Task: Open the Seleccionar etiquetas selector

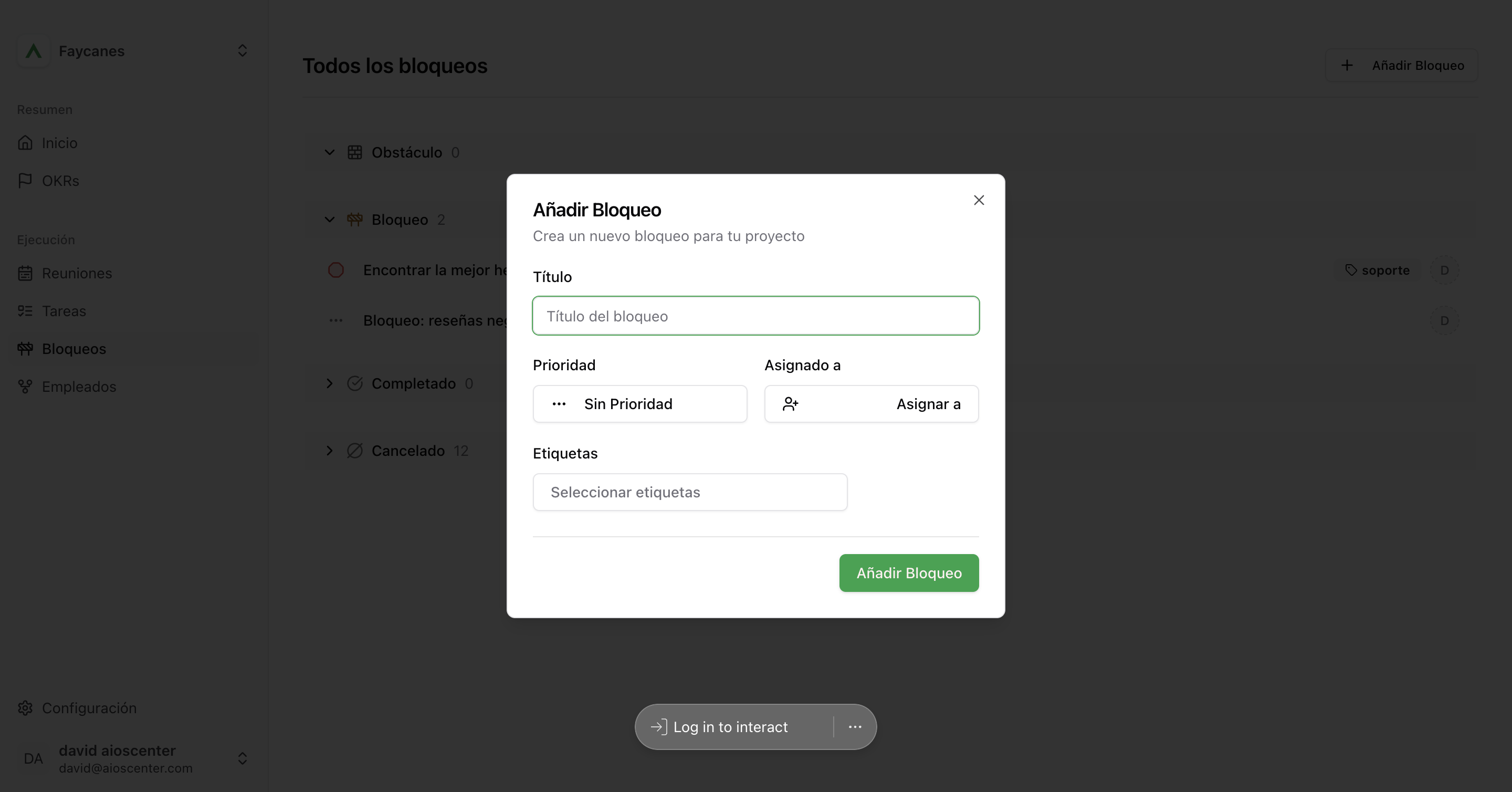Action: [x=690, y=492]
